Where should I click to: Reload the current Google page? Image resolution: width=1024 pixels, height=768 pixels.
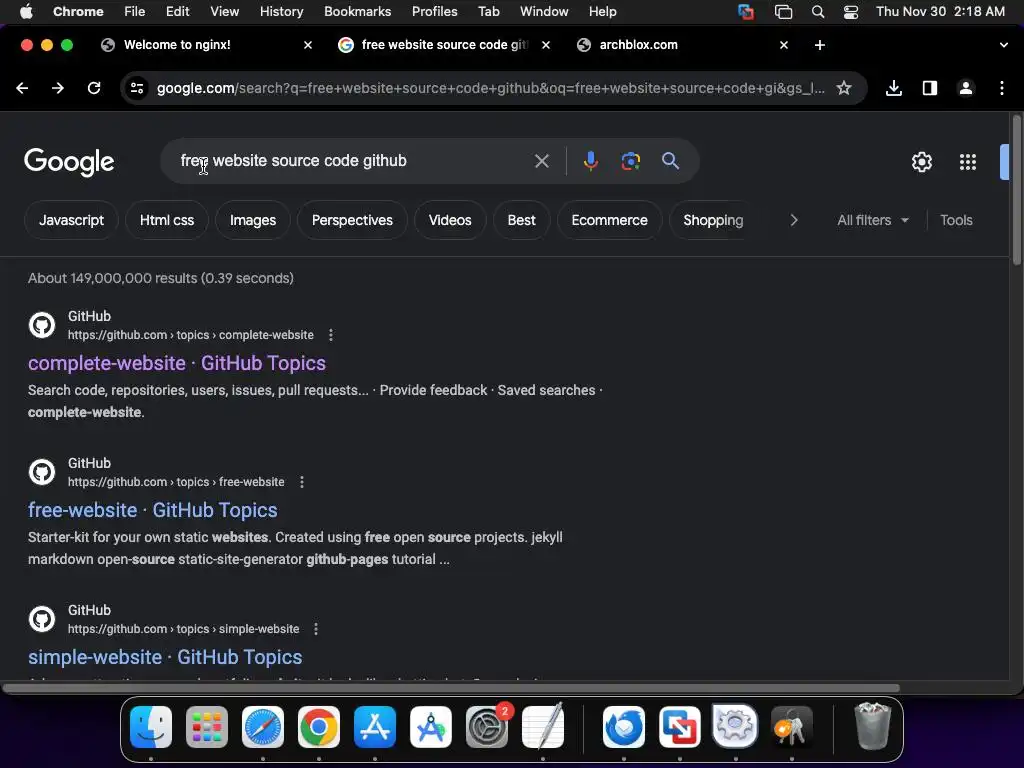[94, 88]
